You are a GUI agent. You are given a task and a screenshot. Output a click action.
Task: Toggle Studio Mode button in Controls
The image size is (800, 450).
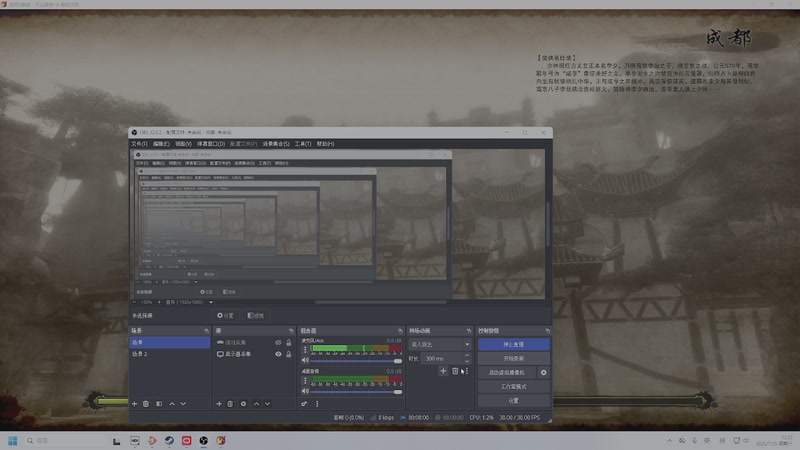(514, 386)
